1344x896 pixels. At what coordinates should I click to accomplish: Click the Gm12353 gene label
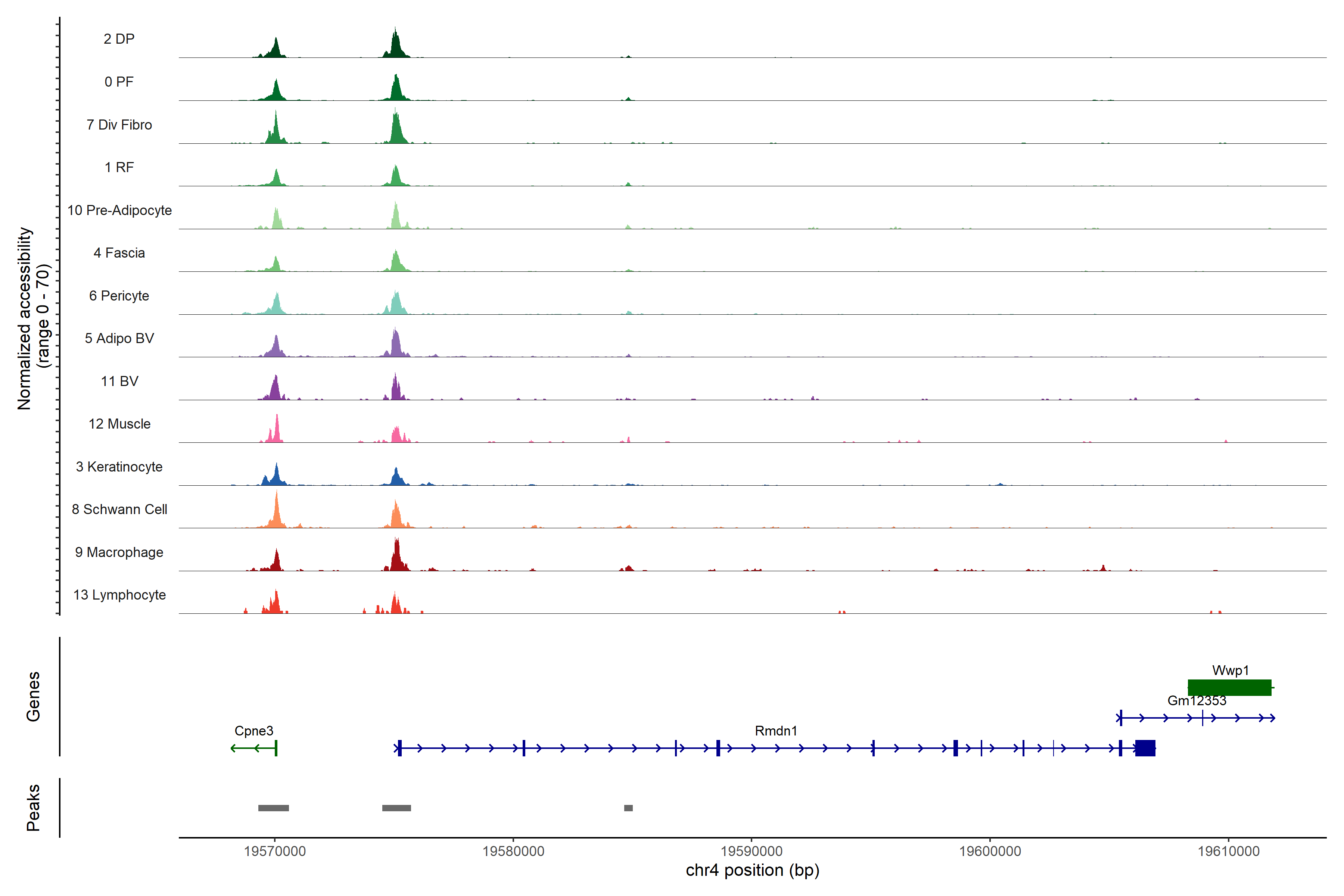(x=1197, y=701)
